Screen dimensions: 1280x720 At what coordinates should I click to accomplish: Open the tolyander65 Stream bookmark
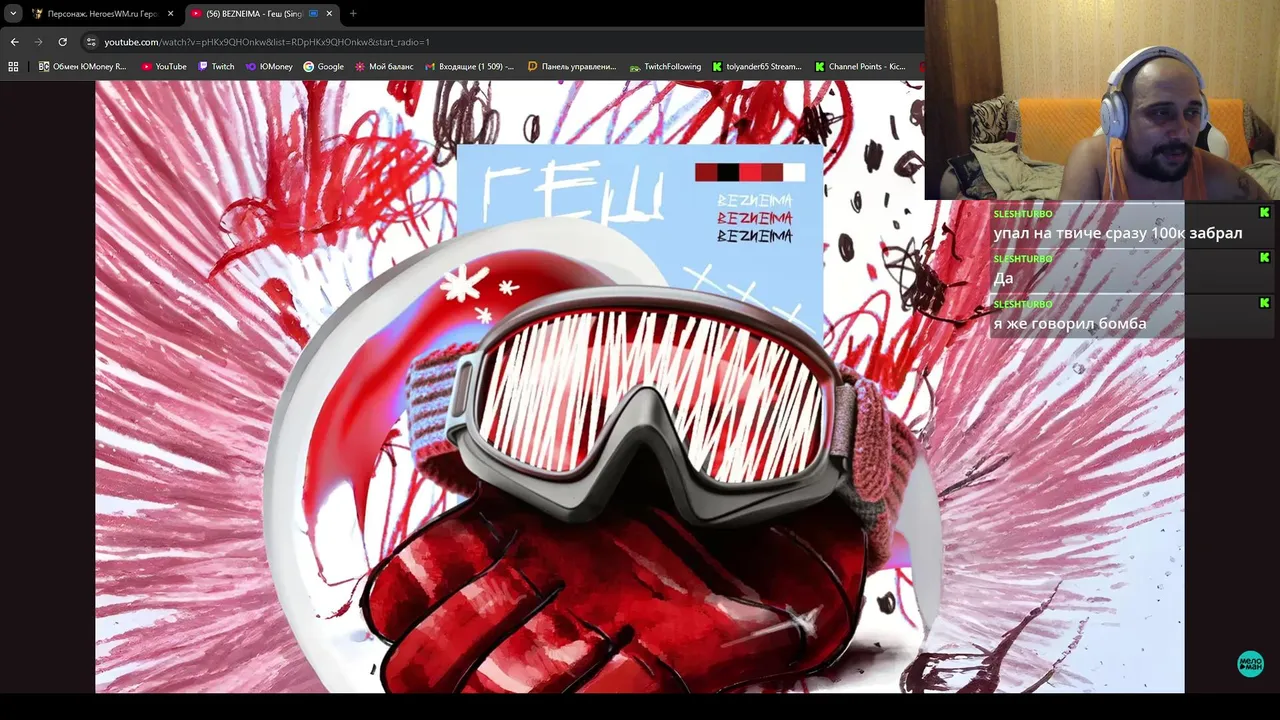(x=757, y=67)
